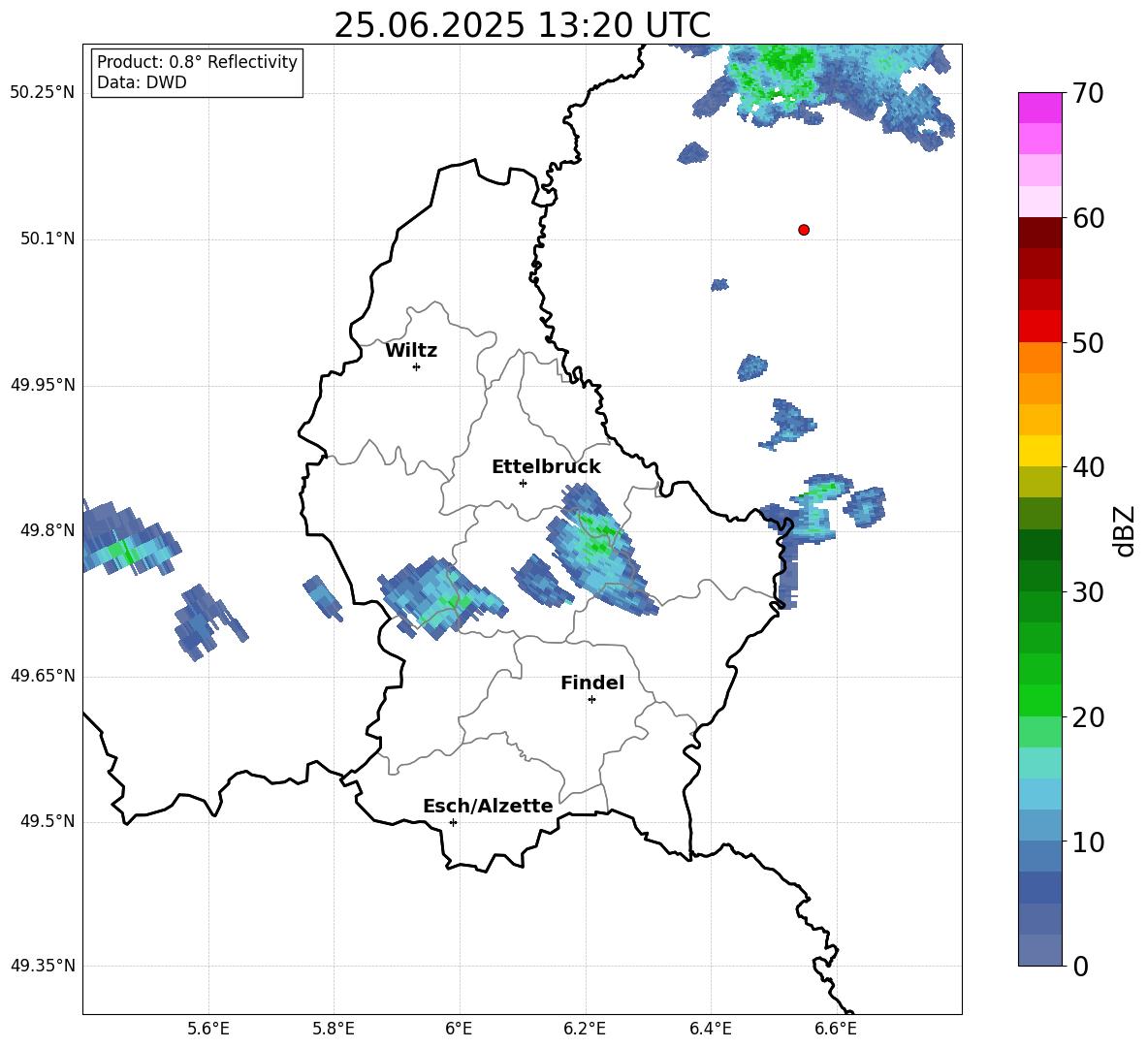
Task: Click the bright red colorbar segment above 50
Action: (1039, 327)
